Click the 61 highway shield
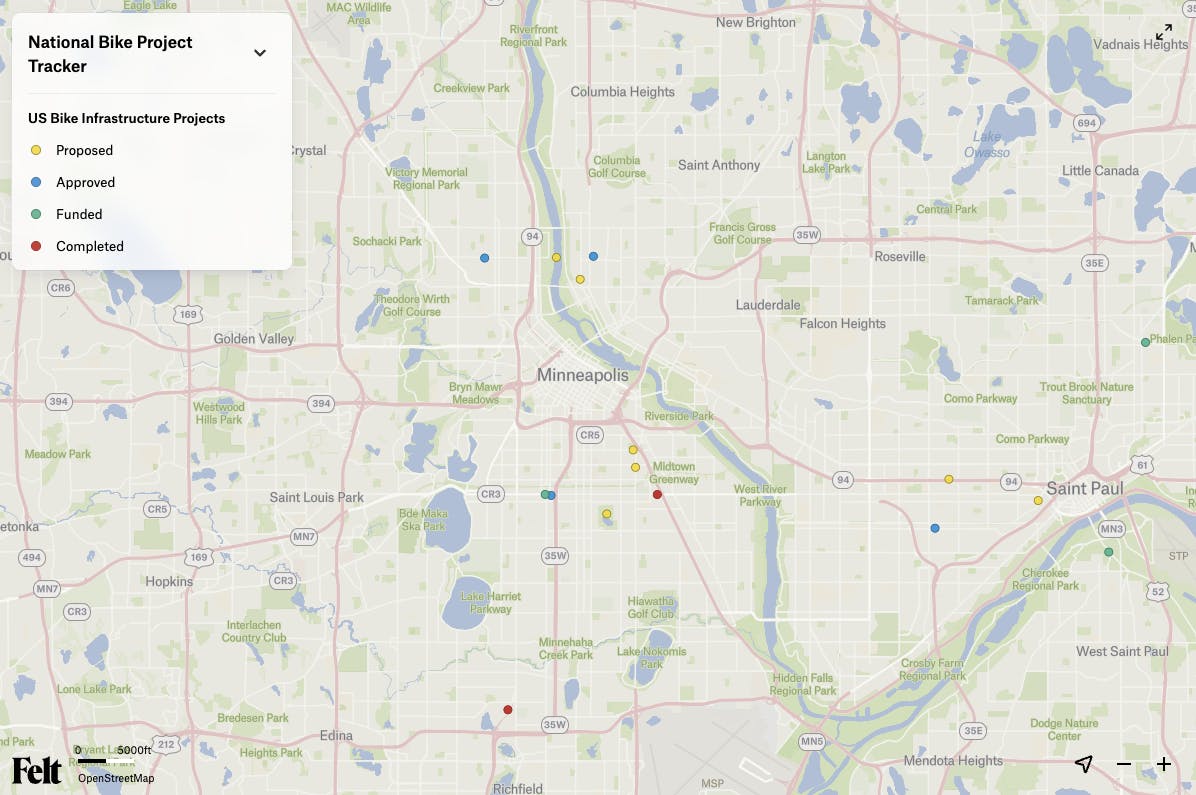 [1142, 465]
